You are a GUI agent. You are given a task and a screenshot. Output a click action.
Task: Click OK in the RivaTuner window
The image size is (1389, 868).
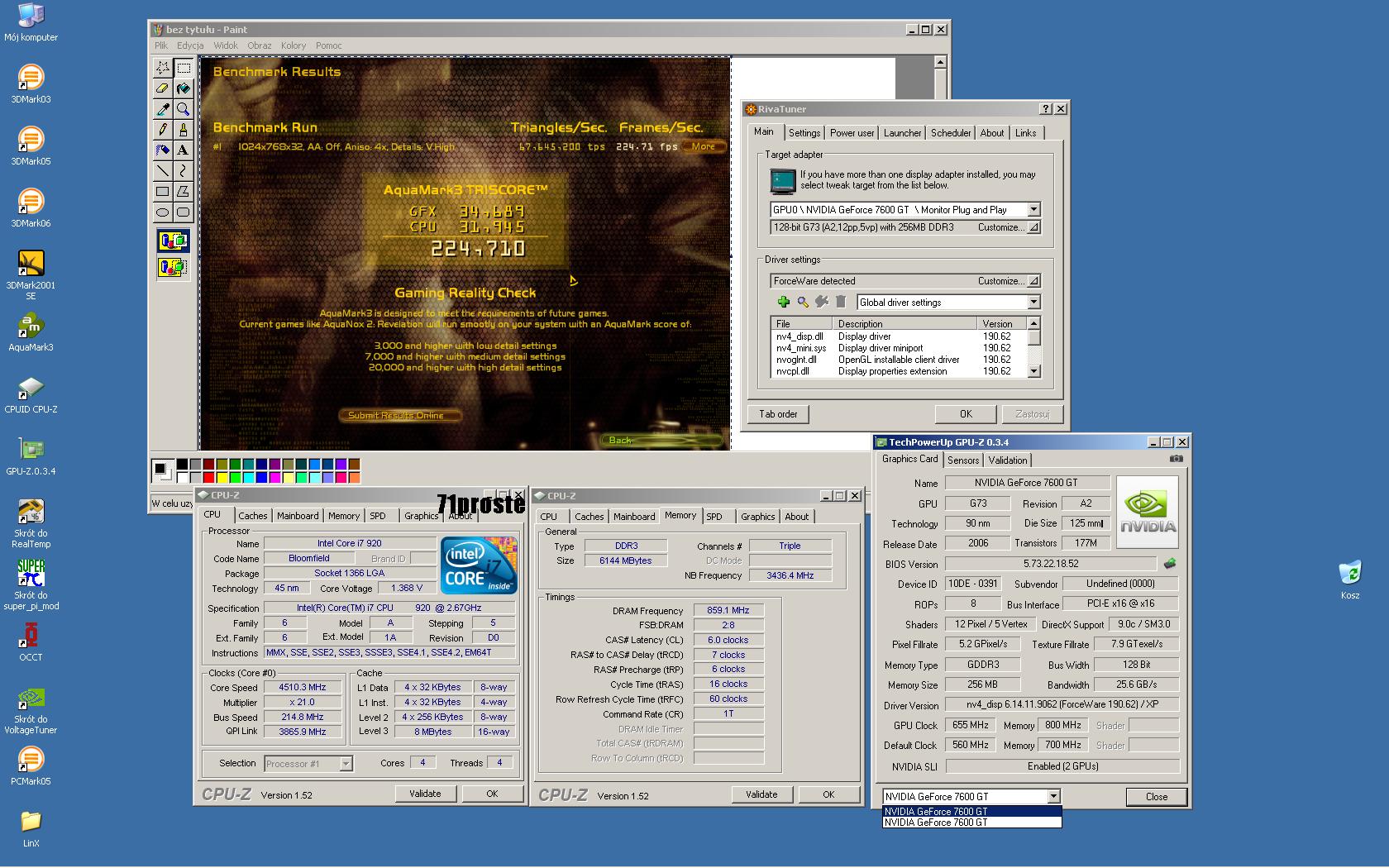click(966, 414)
